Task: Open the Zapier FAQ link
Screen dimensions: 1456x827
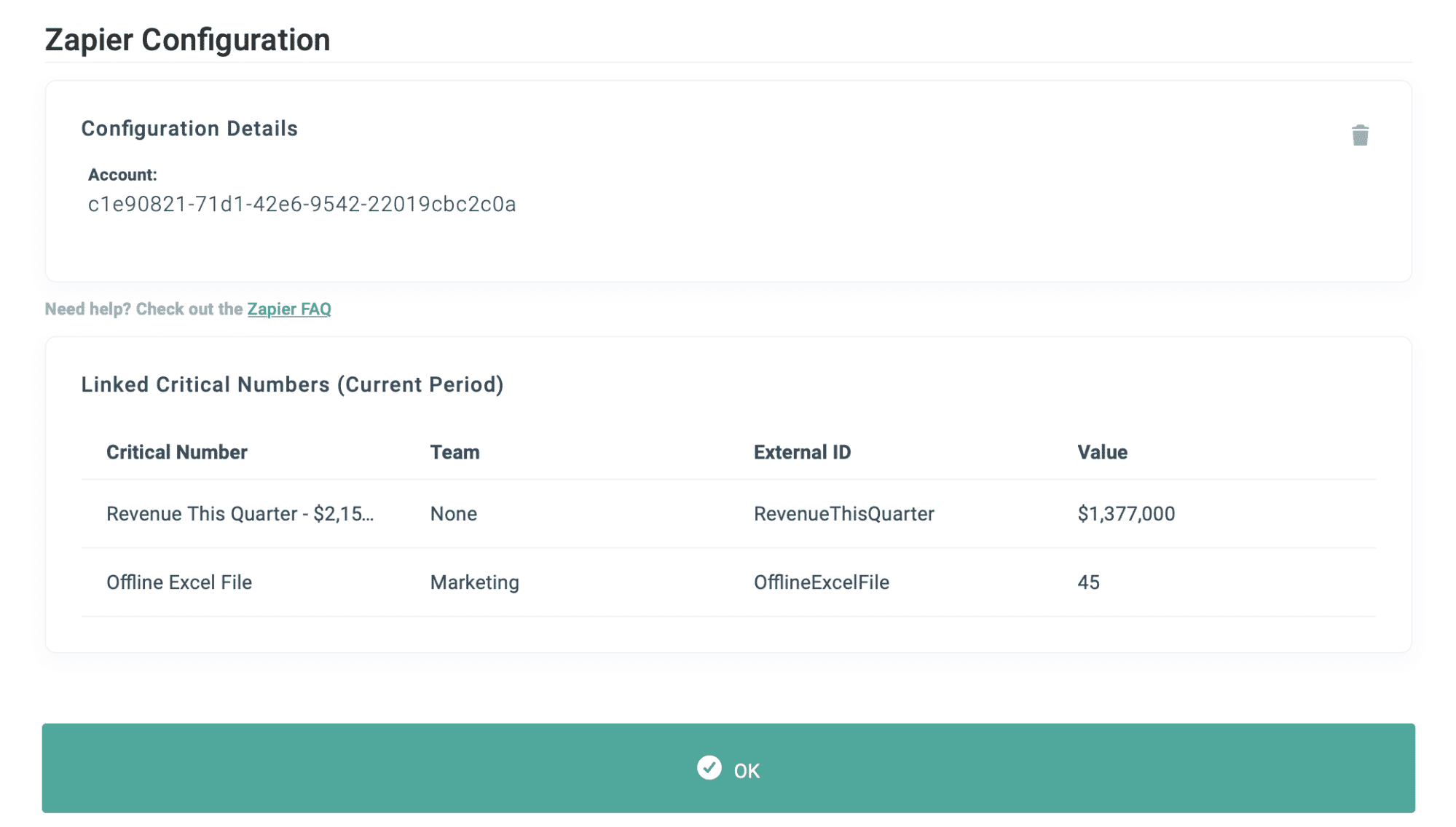Action: coord(289,309)
